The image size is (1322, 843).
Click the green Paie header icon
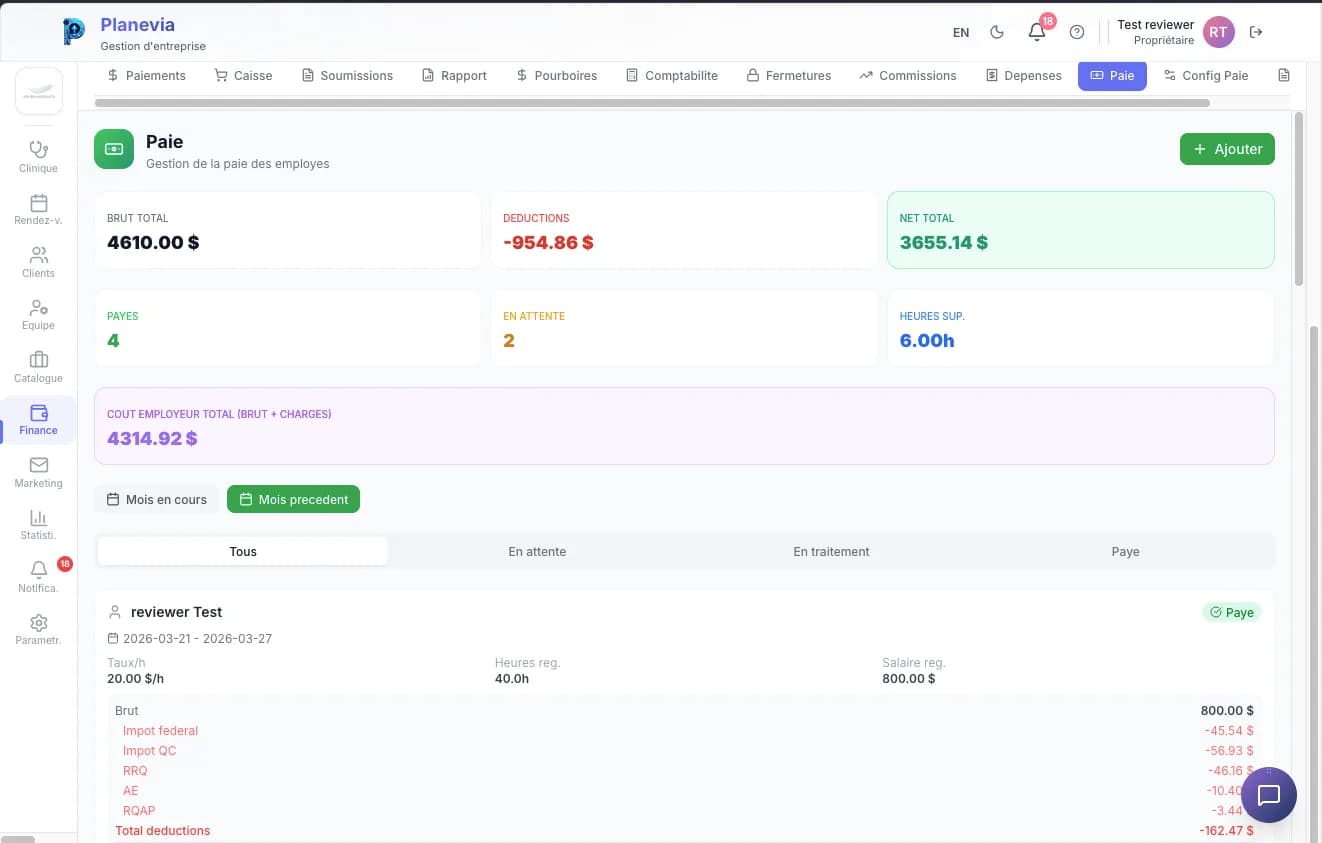pos(114,149)
